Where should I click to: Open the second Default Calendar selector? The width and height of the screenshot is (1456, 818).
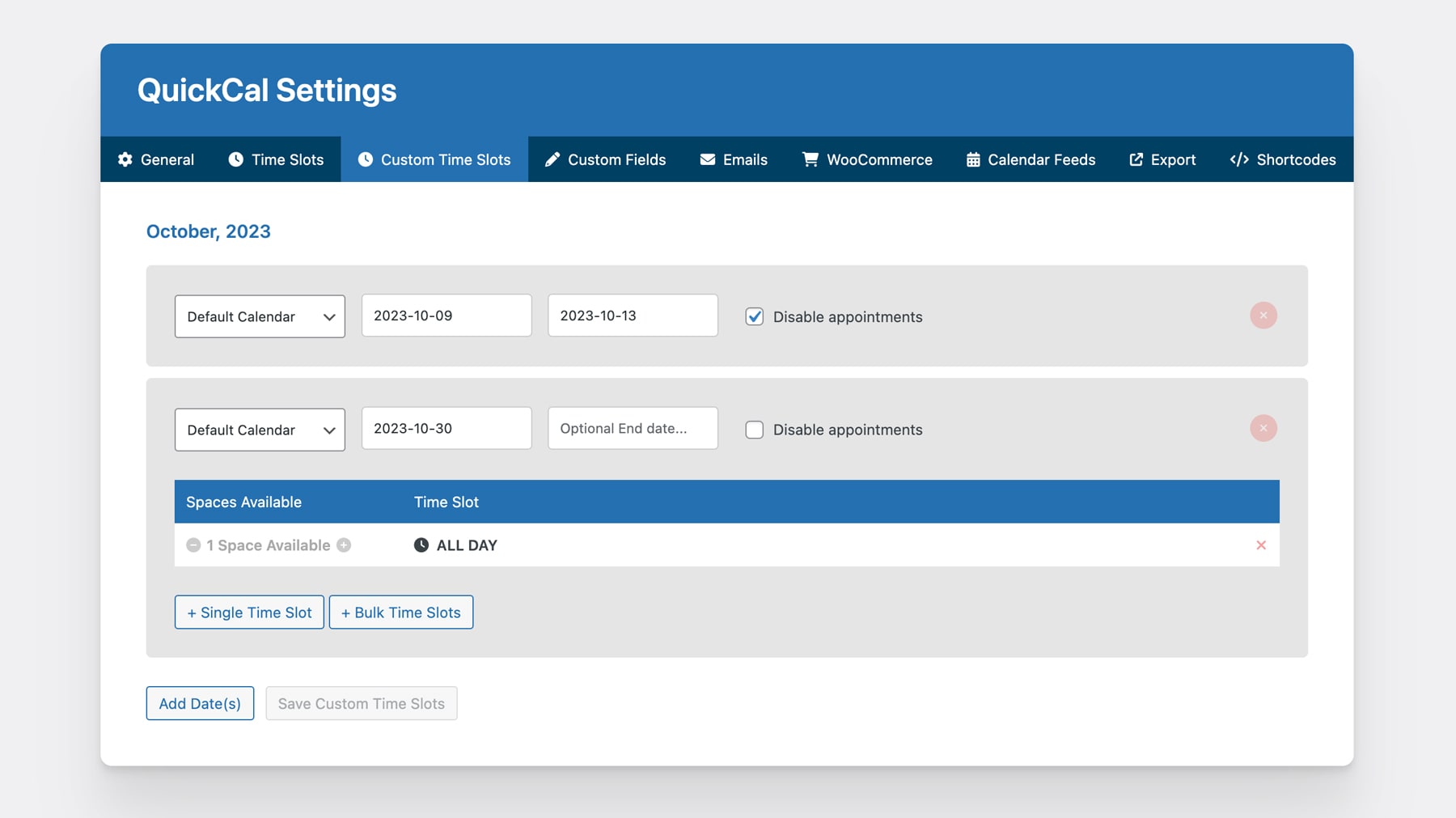(260, 430)
